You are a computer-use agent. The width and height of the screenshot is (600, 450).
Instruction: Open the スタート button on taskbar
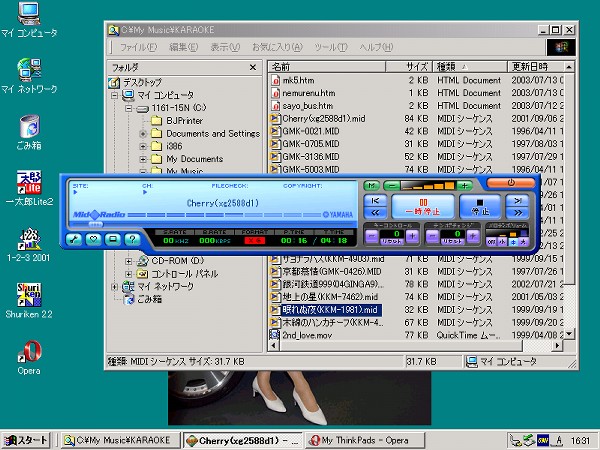26,440
